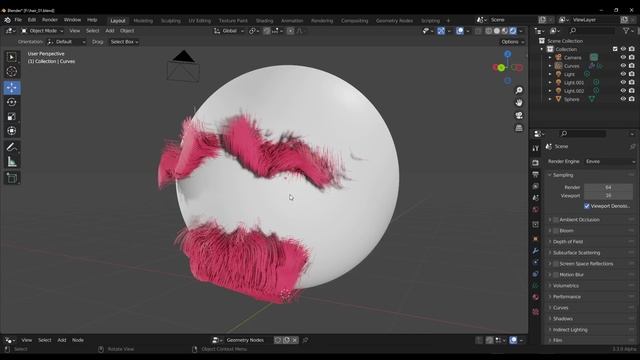640x360 pixels.
Task: Open the Orientation Default dropdown
Action: (66, 42)
